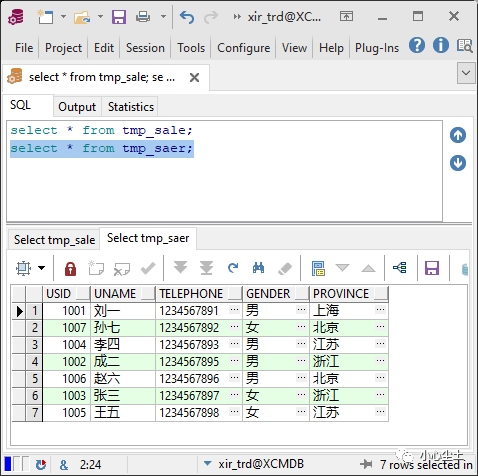Expand the New document dropdown arrow

click(x=63, y=16)
